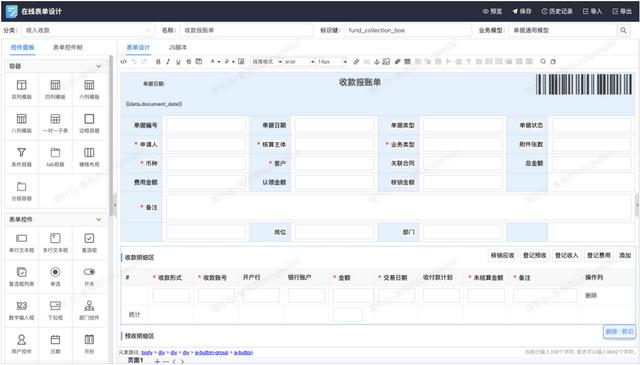Viewport: 640px width, 365px height.
Task: Toggle source code view in editor toolbar
Action: point(124,62)
